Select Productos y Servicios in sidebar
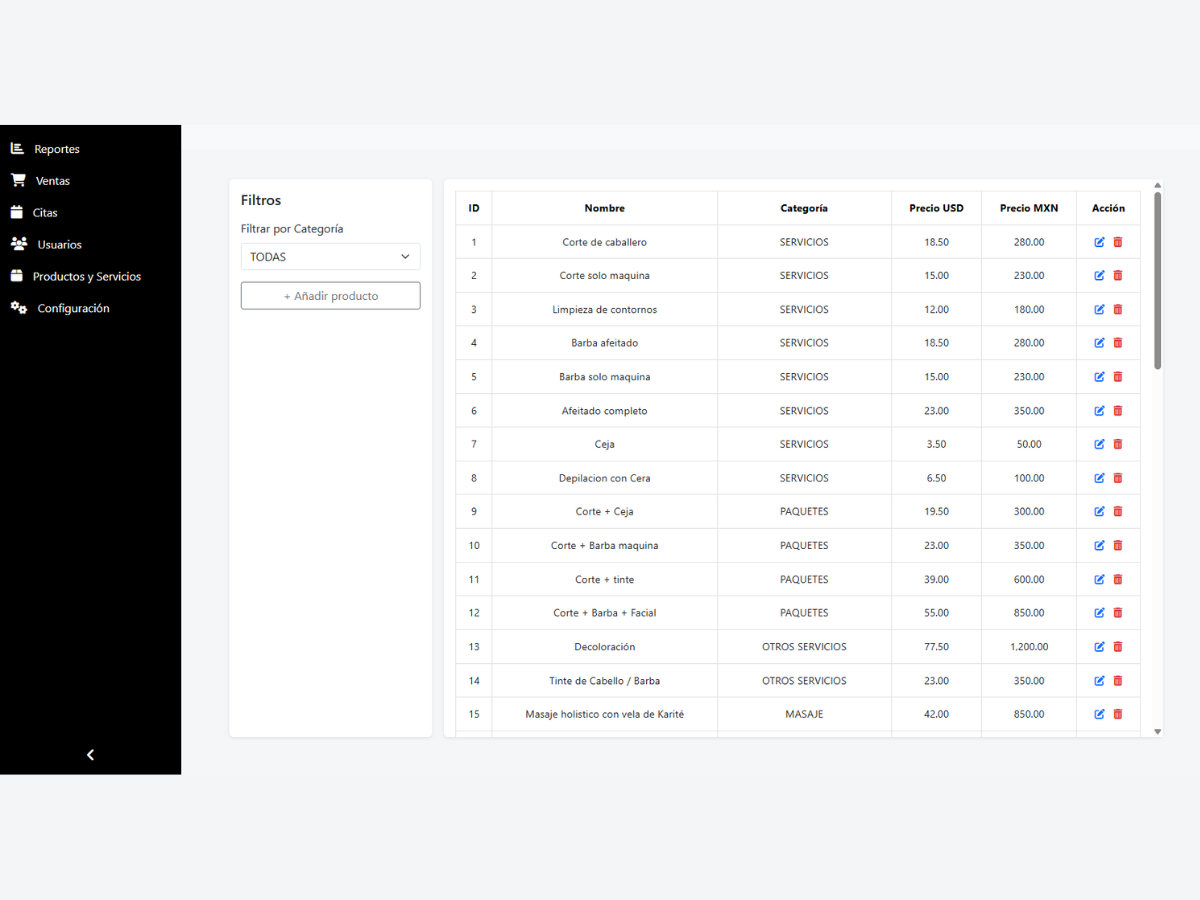Viewport: 1200px width, 900px height. (x=86, y=277)
